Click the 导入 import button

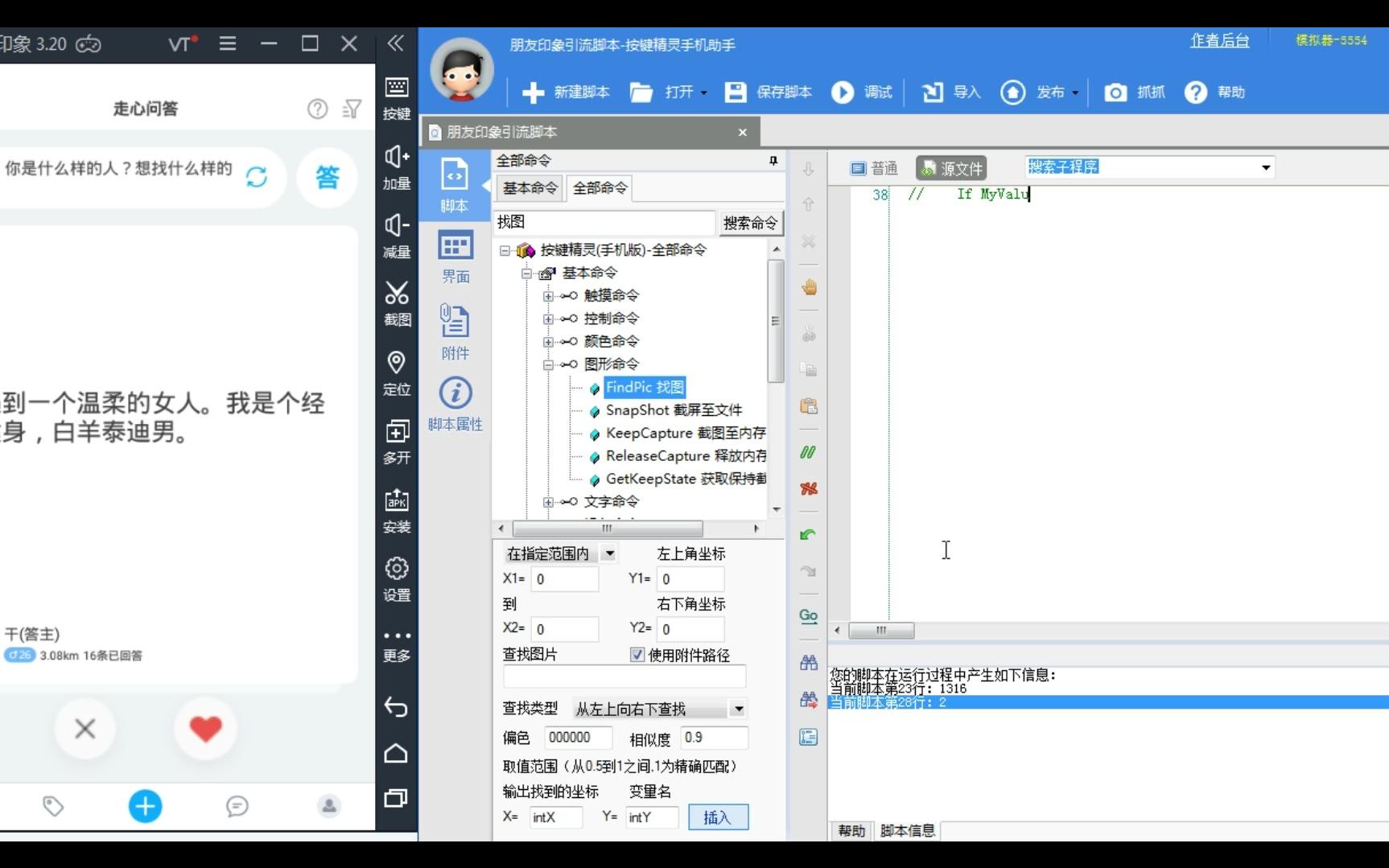[x=951, y=93]
